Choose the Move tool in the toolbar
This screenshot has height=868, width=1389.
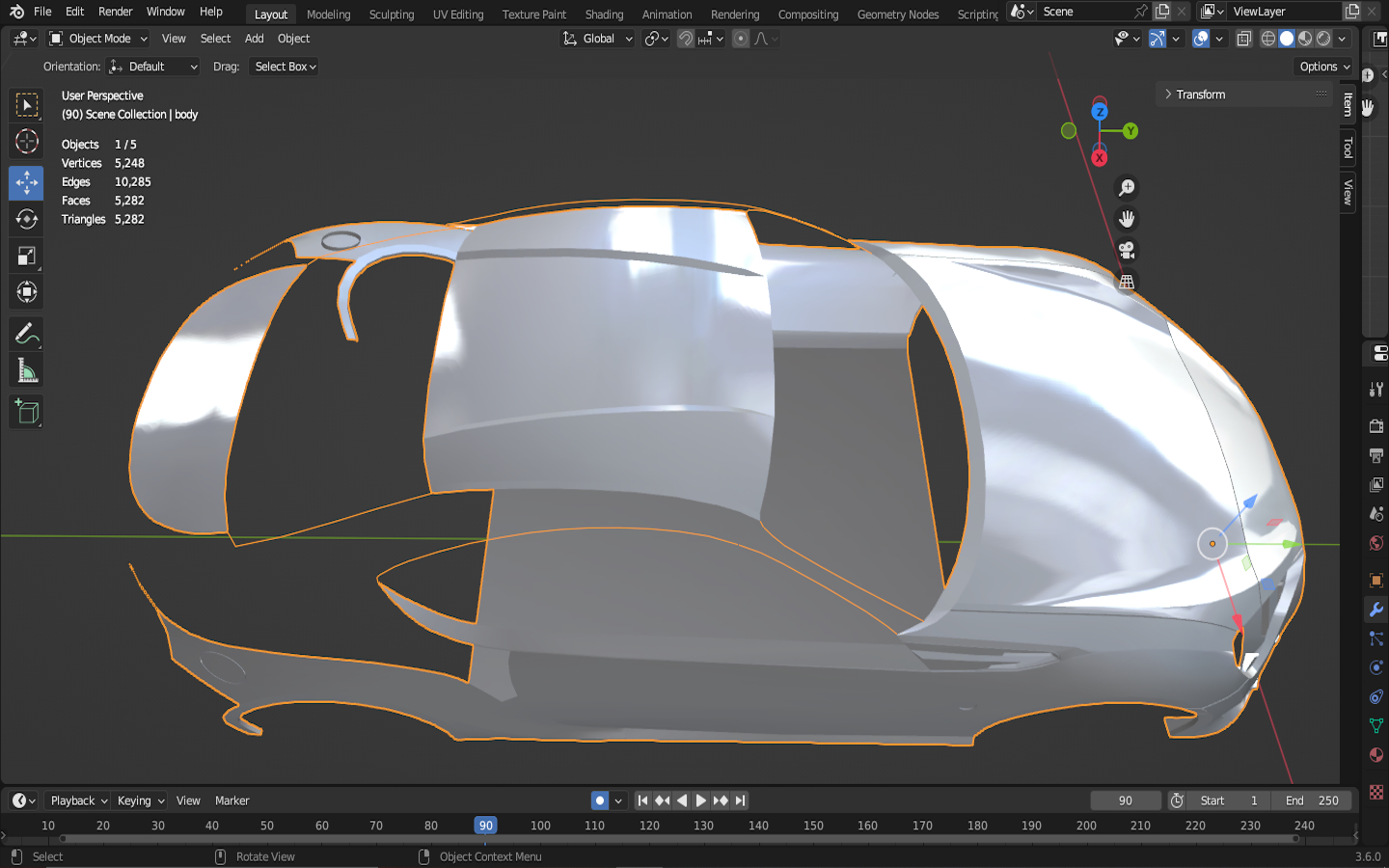pos(27,182)
